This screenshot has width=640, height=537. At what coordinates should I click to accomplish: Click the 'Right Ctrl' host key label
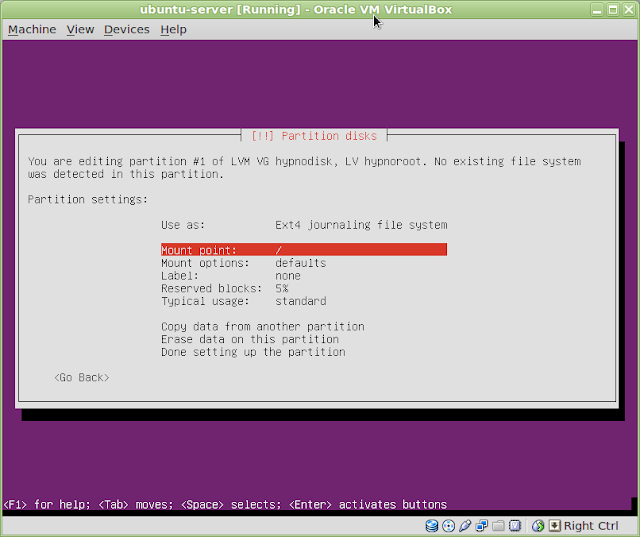[x=591, y=526]
